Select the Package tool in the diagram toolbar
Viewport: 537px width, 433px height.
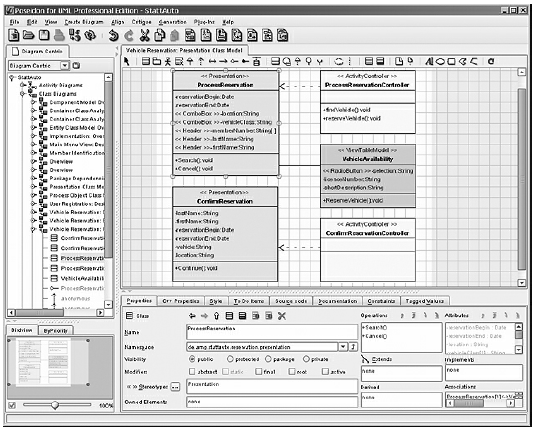(x=157, y=61)
